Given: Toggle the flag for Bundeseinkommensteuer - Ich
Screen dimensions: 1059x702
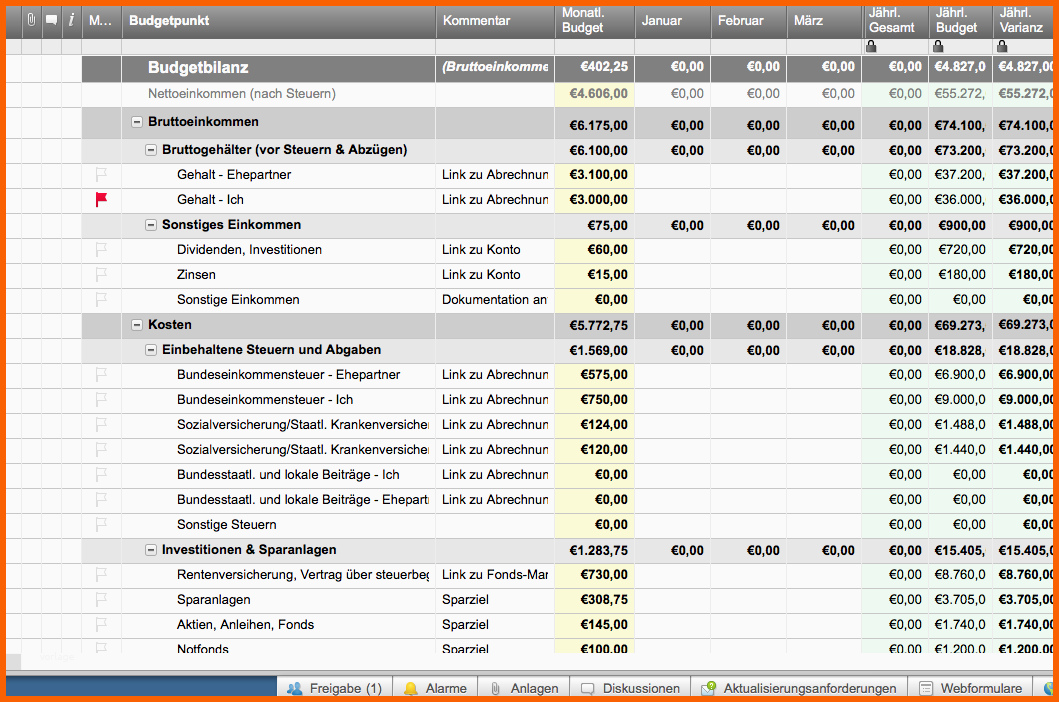Looking at the screenshot, I should click(101, 400).
